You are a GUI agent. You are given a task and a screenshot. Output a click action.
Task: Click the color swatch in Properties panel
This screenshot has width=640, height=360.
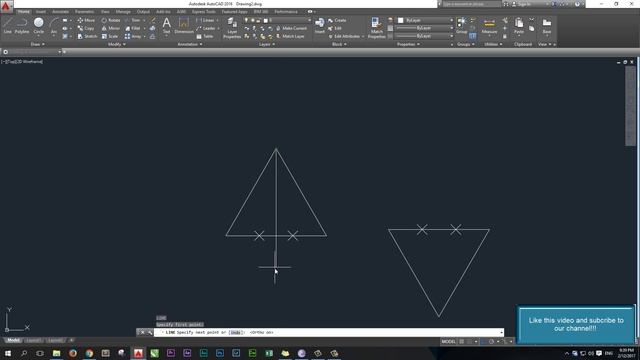pyautogui.click(x=401, y=20)
